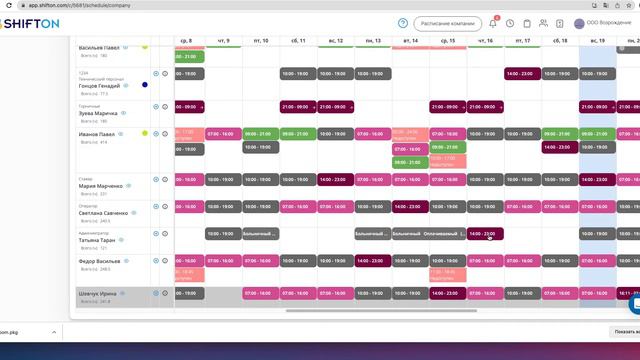The width and height of the screenshot is (640, 360).
Task: Click blue circle icon in Иванов Павел row
Action: 156,133
